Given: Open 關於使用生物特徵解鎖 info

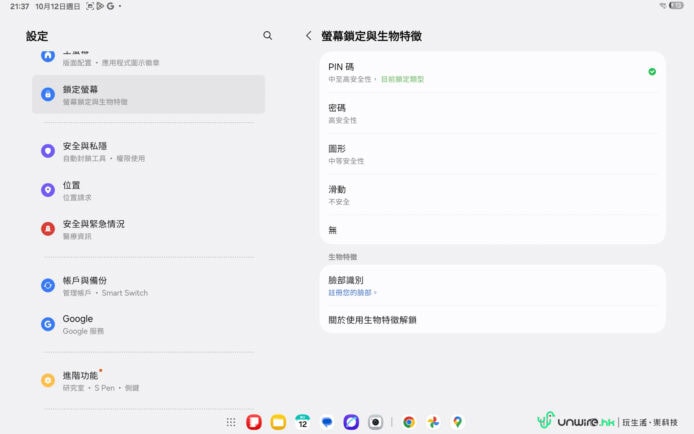Looking at the screenshot, I should point(491,319).
